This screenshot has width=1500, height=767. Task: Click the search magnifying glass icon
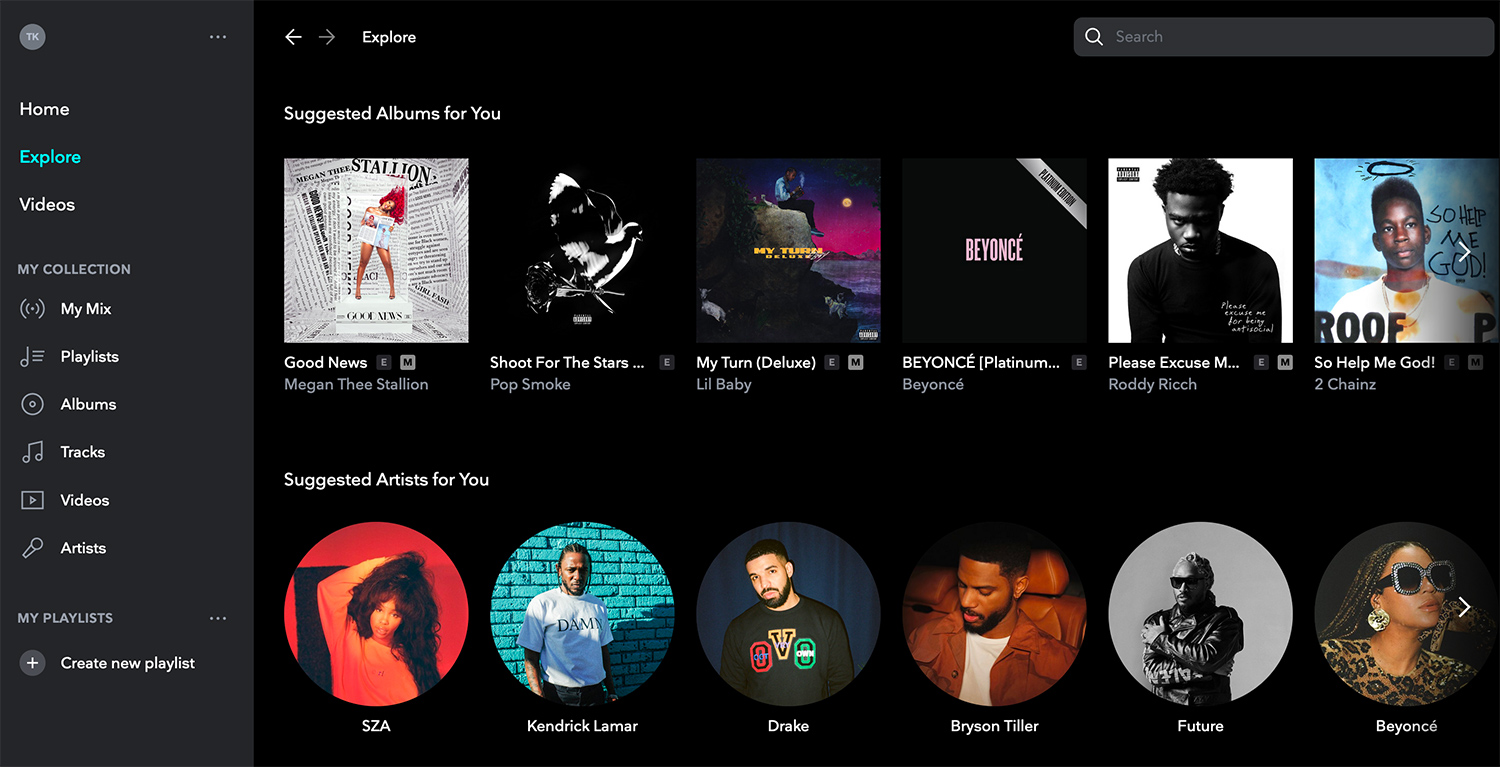click(x=1094, y=36)
